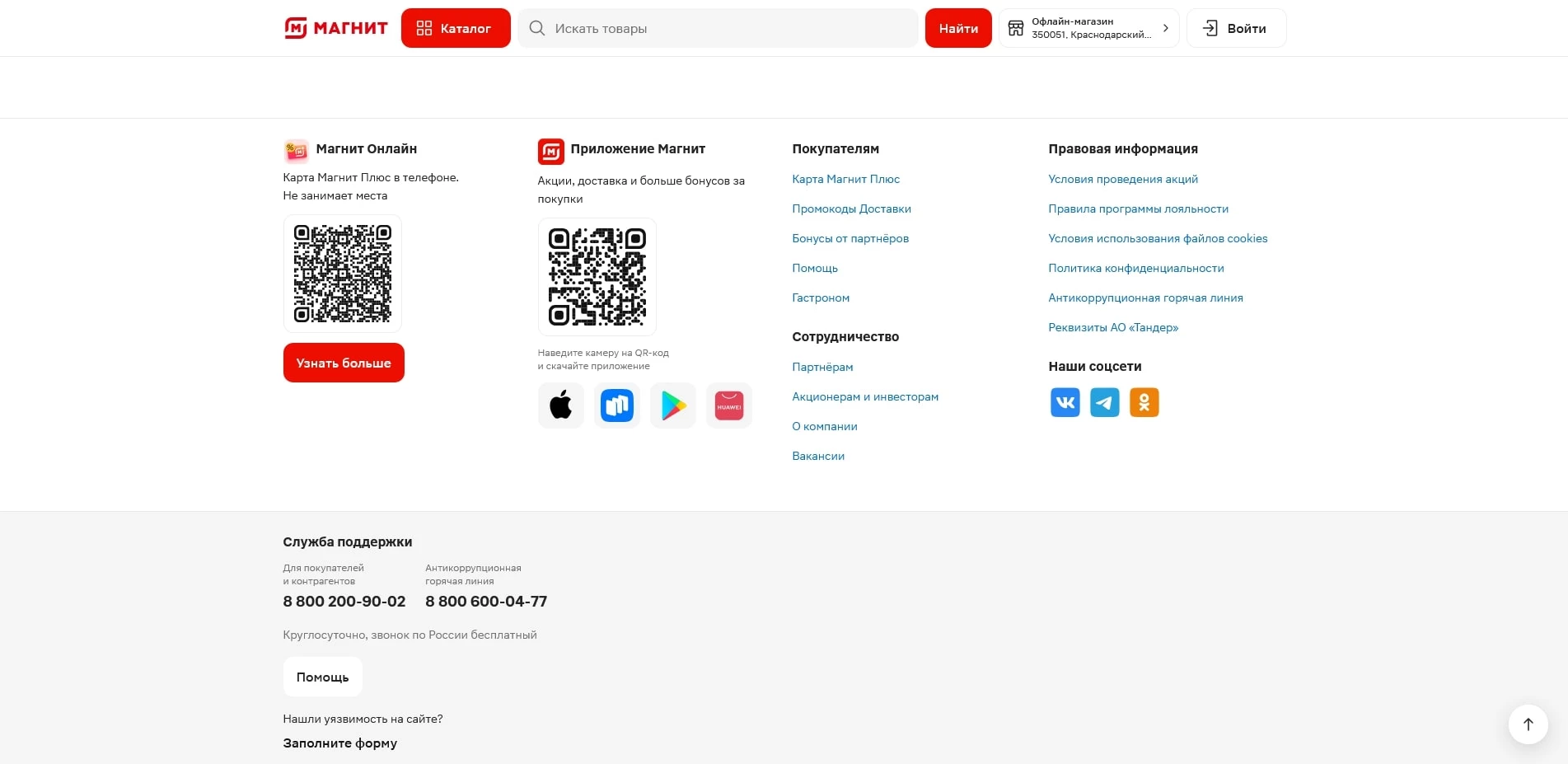
Task: Click the Войти login button
Action: pyautogui.click(x=1236, y=28)
